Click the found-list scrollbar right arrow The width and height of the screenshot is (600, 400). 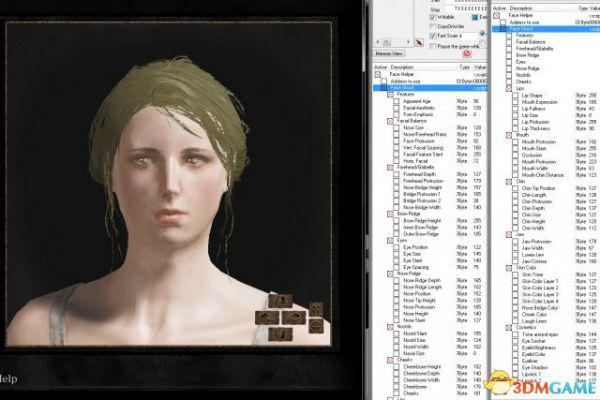pos(408,42)
